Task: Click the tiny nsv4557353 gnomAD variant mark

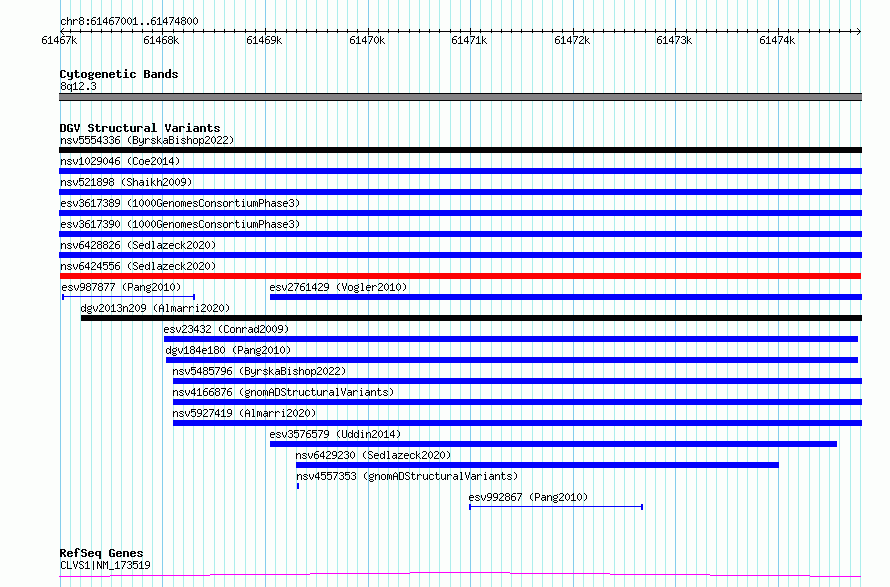Action: point(297,486)
